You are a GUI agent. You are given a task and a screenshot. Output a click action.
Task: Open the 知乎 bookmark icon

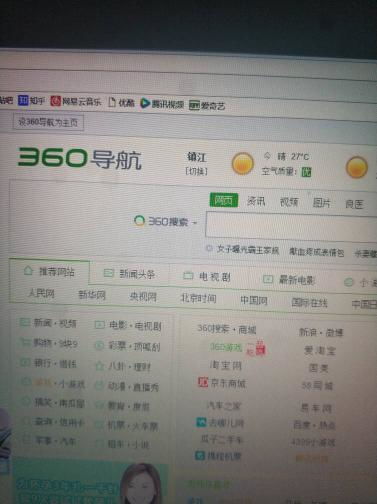point(23,100)
